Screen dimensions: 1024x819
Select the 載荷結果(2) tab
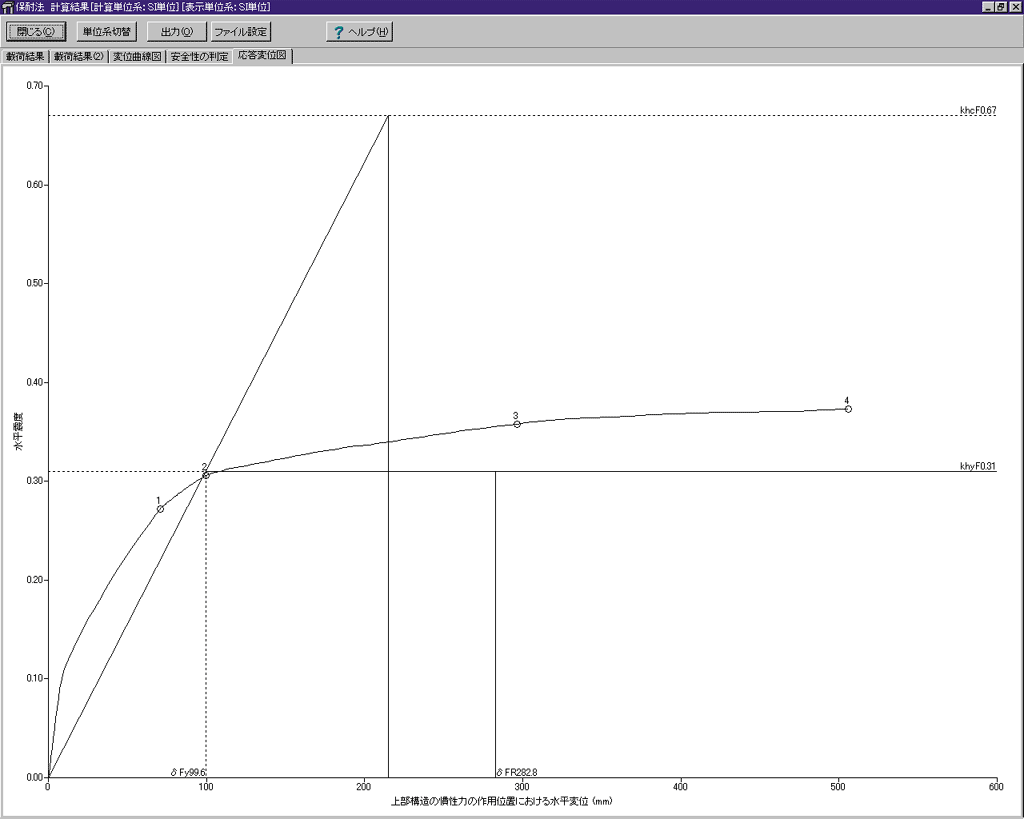(x=78, y=56)
